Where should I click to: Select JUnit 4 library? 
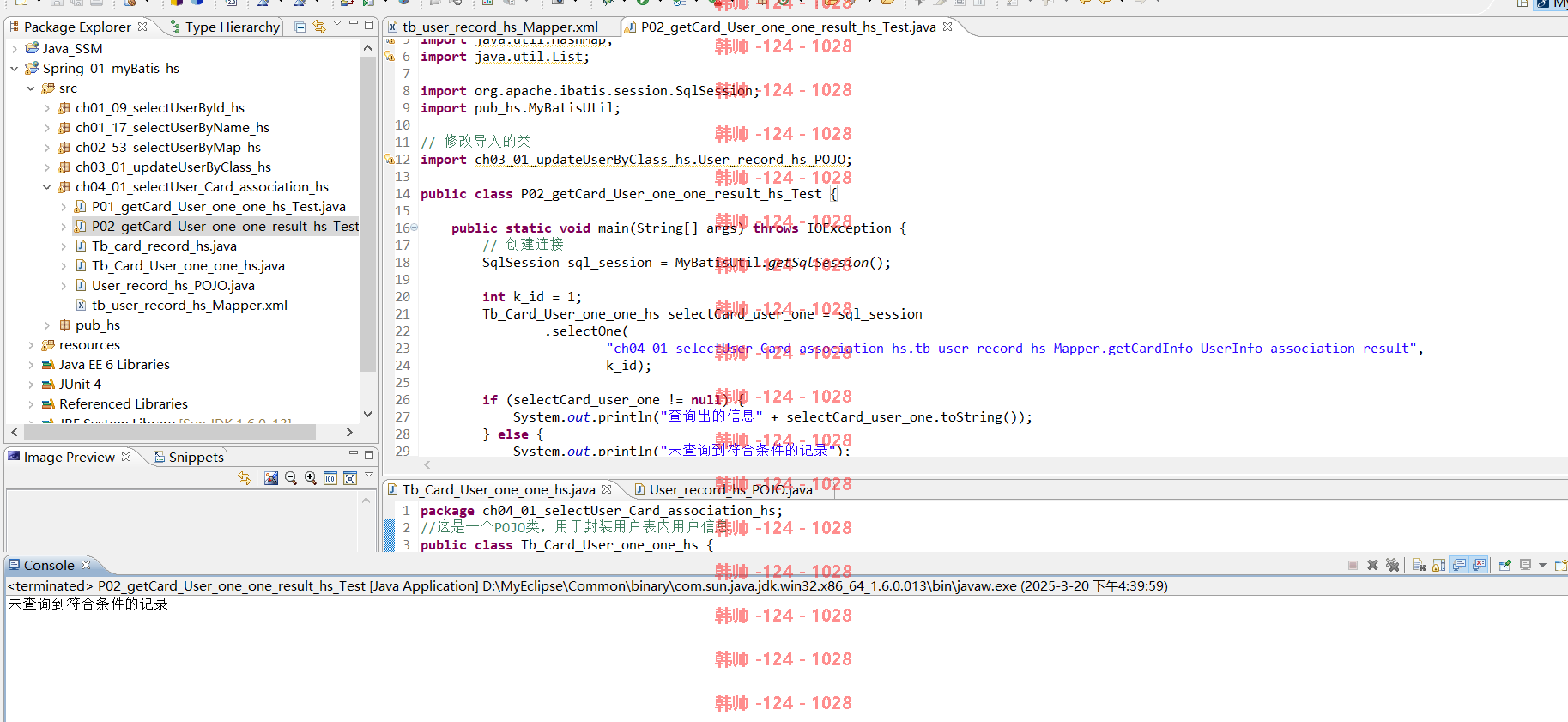pos(79,385)
